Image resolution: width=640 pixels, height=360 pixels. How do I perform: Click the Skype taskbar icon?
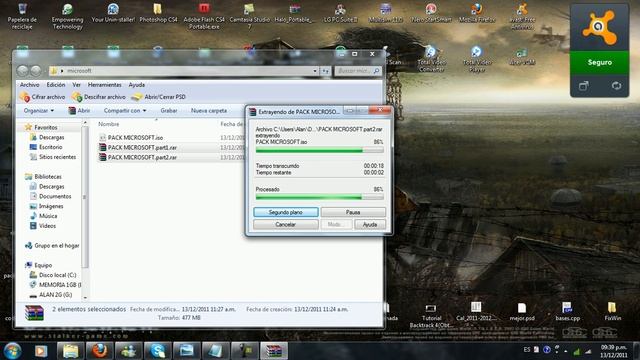coord(158,351)
